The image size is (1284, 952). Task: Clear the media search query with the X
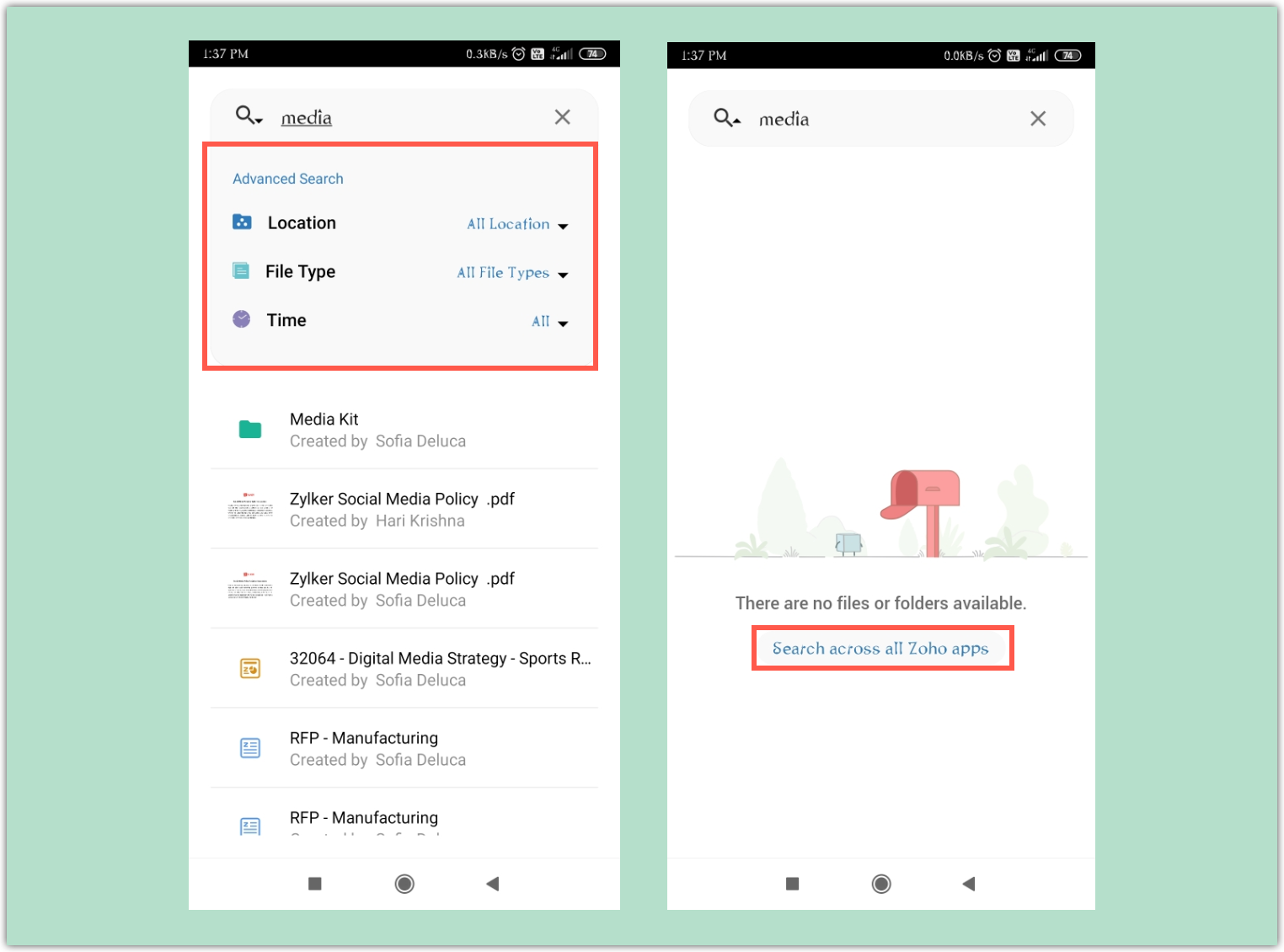click(x=562, y=116)
